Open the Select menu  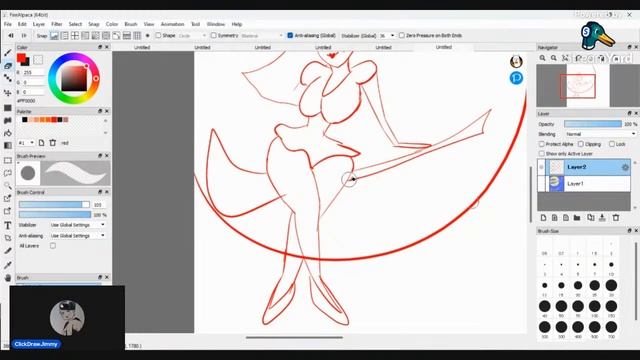[75, 24]
